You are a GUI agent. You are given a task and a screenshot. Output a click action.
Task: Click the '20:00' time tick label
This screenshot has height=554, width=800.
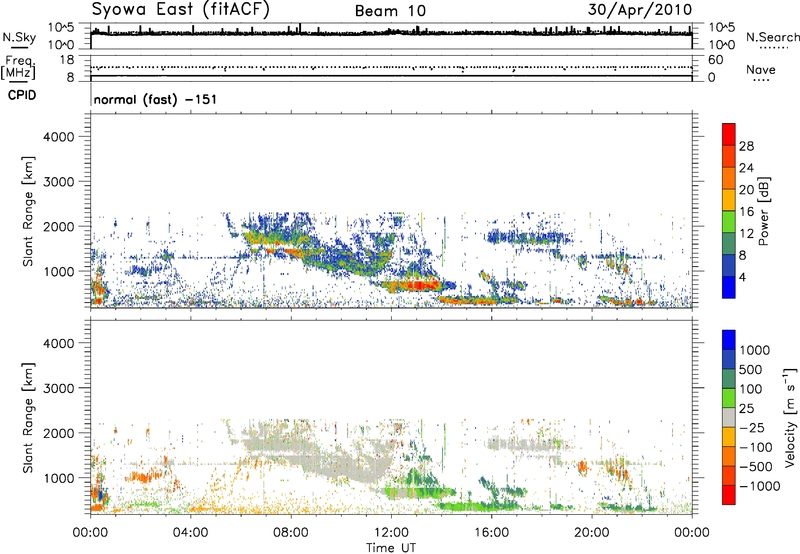[592, 533]
